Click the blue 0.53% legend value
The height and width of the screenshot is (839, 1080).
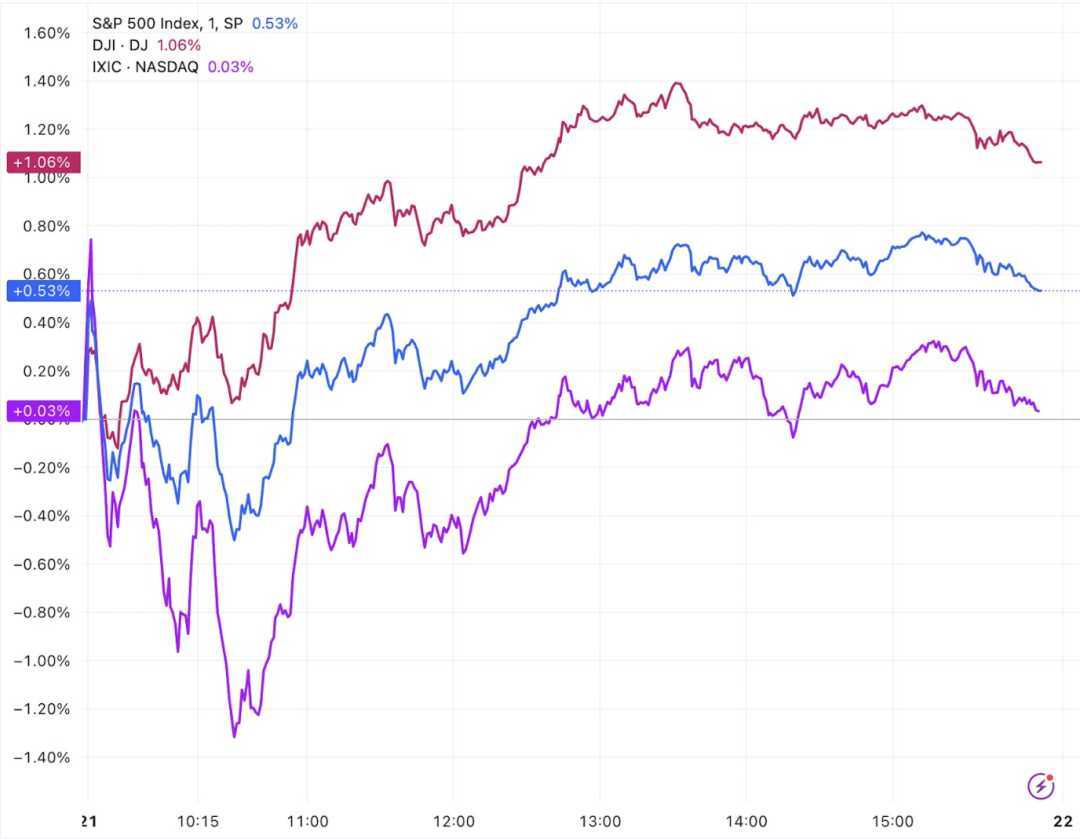coord(274,23)
